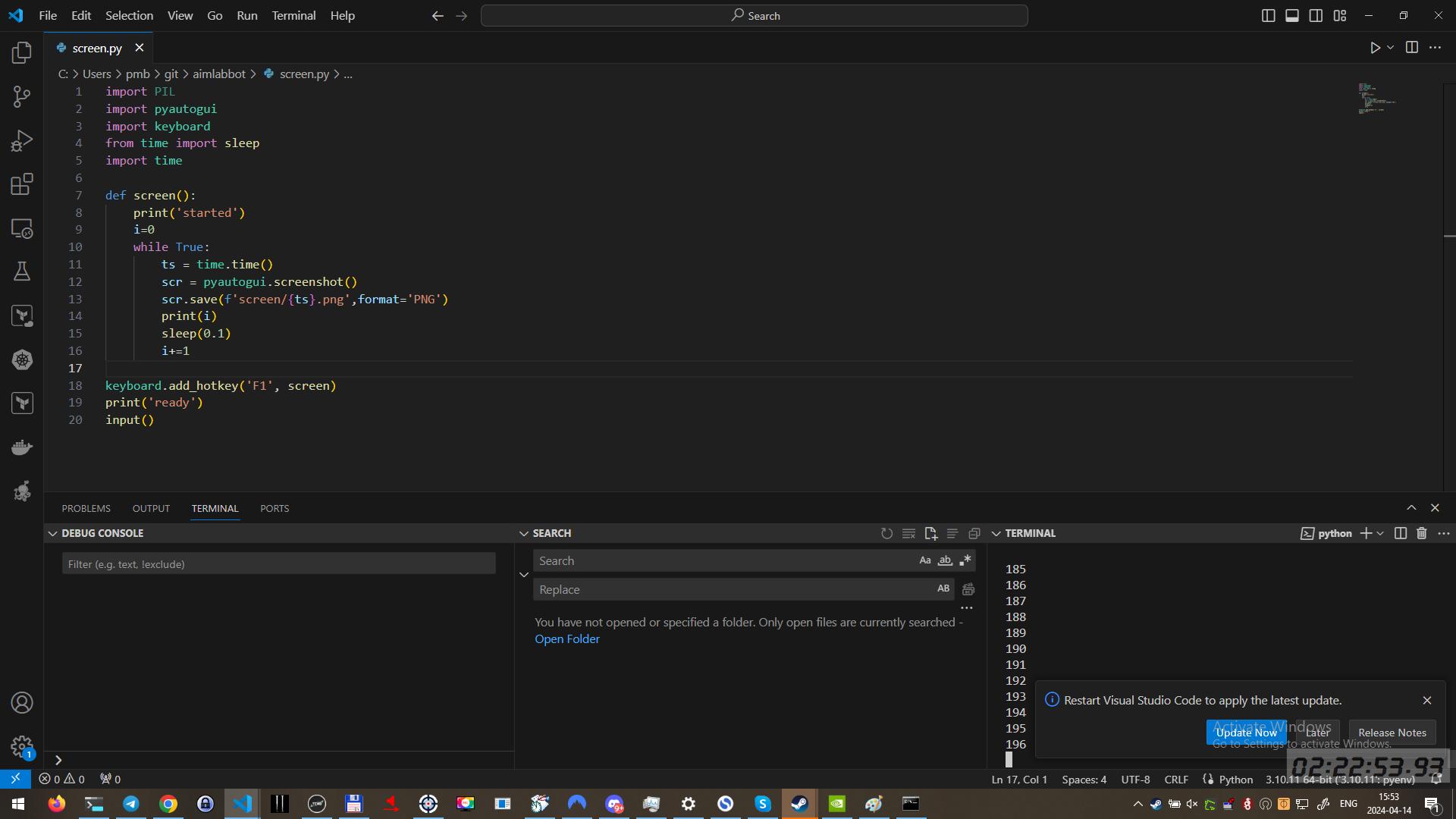
Task: Open Run and Debug view
Action: coord(22,140)
